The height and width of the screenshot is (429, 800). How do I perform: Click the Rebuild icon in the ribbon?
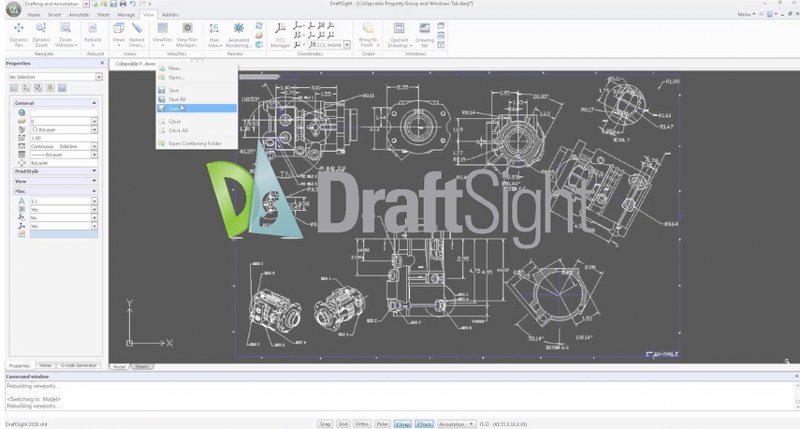93,28
